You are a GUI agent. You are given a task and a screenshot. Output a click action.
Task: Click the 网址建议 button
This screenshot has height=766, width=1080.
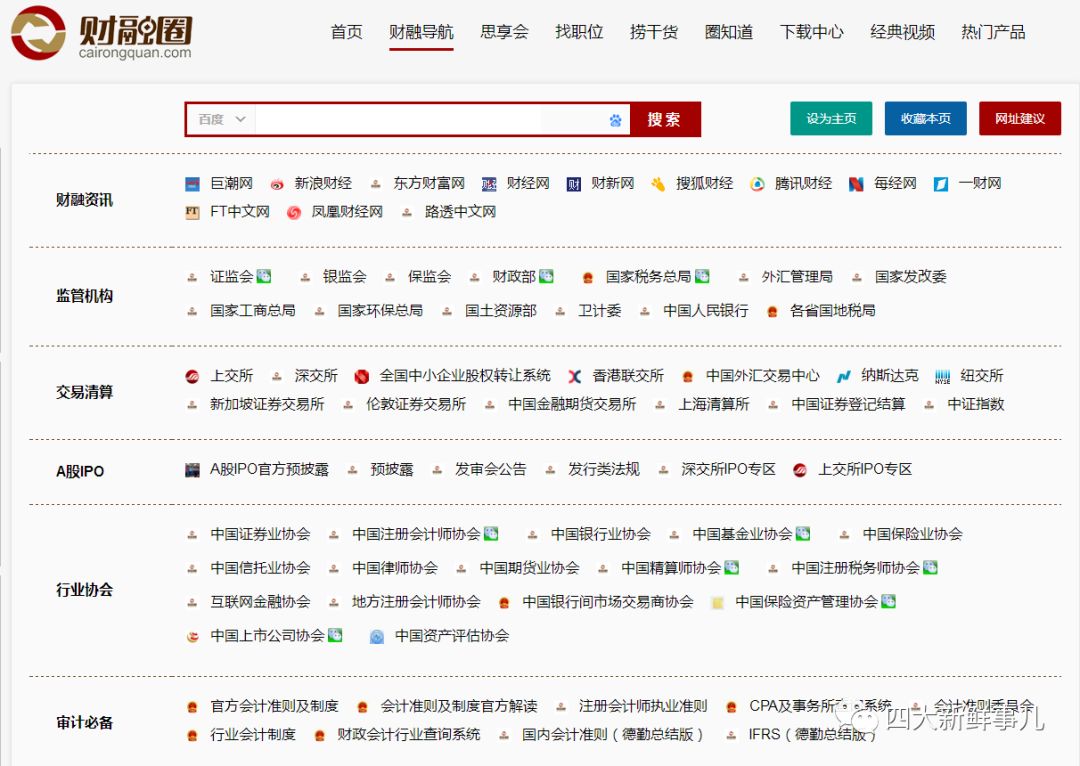click(x=1019, y=118)
